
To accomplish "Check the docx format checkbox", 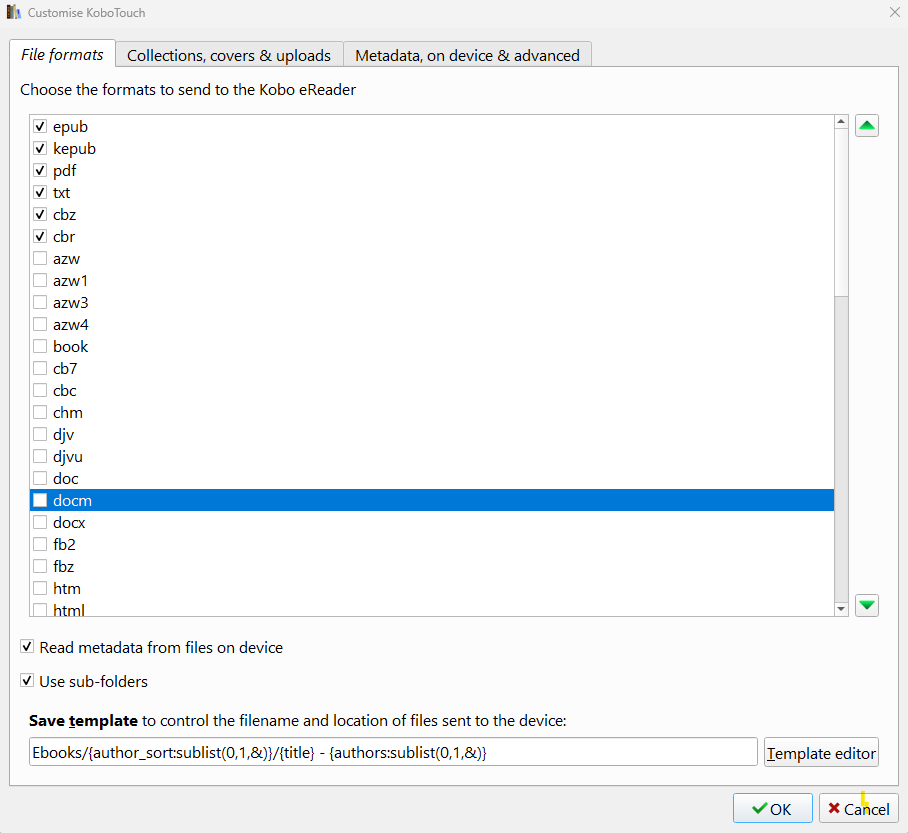I will 40,523.
